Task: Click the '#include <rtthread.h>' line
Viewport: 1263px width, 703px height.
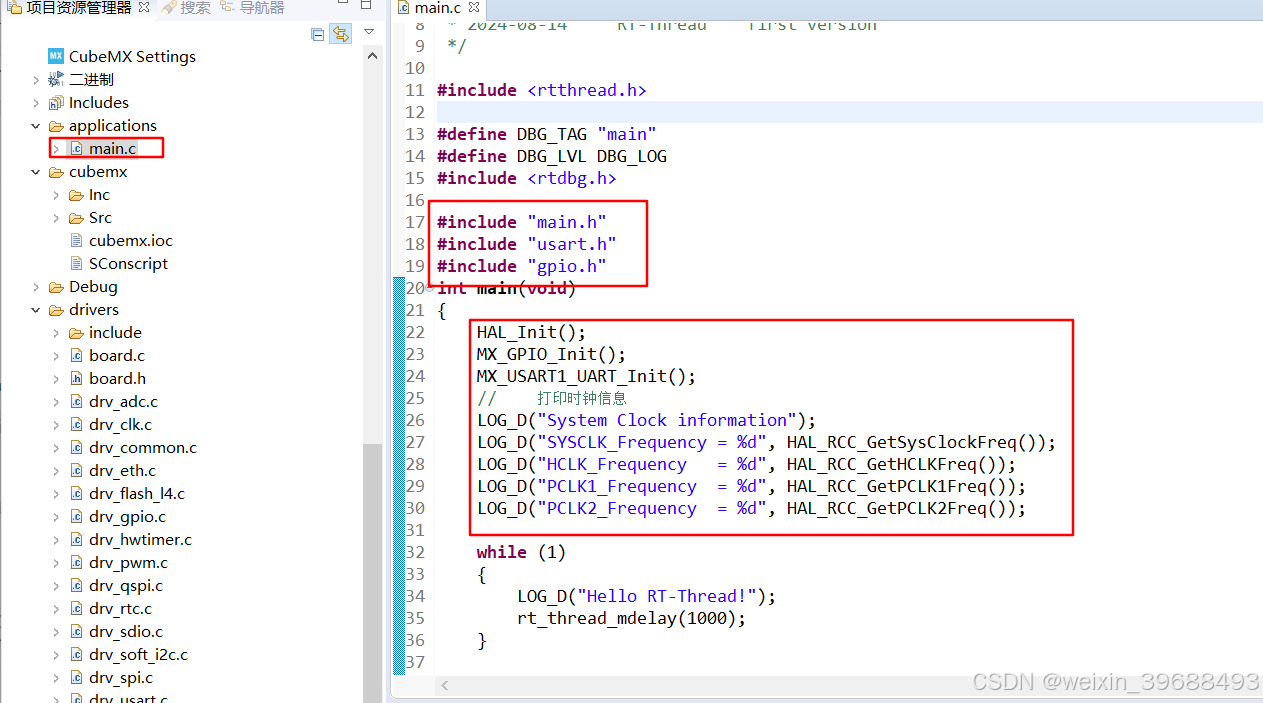Action: click(541, 90)
